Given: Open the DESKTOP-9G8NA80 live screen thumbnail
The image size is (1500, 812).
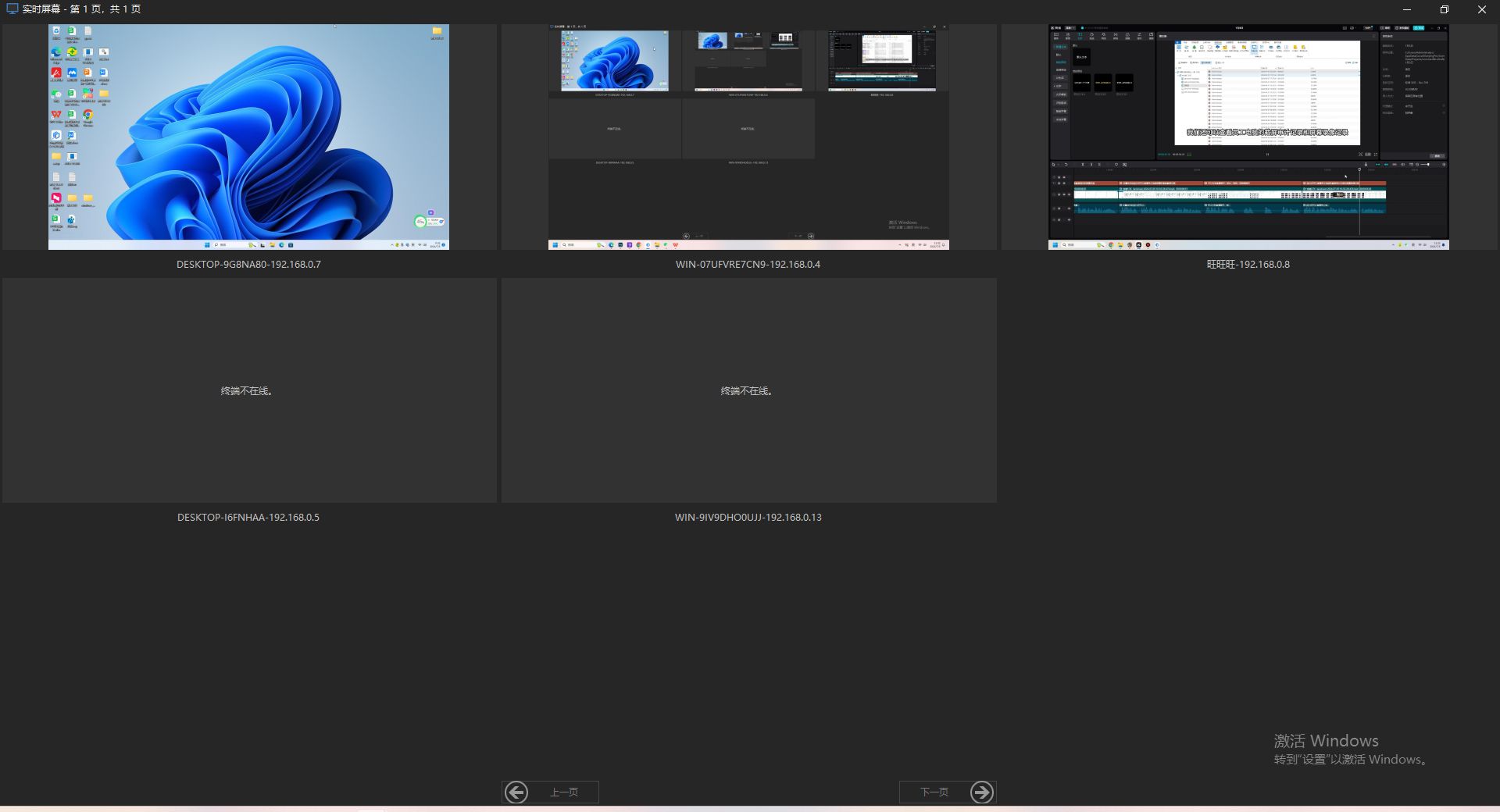Looking at the screenshot, I should click(x=248, y=137).
